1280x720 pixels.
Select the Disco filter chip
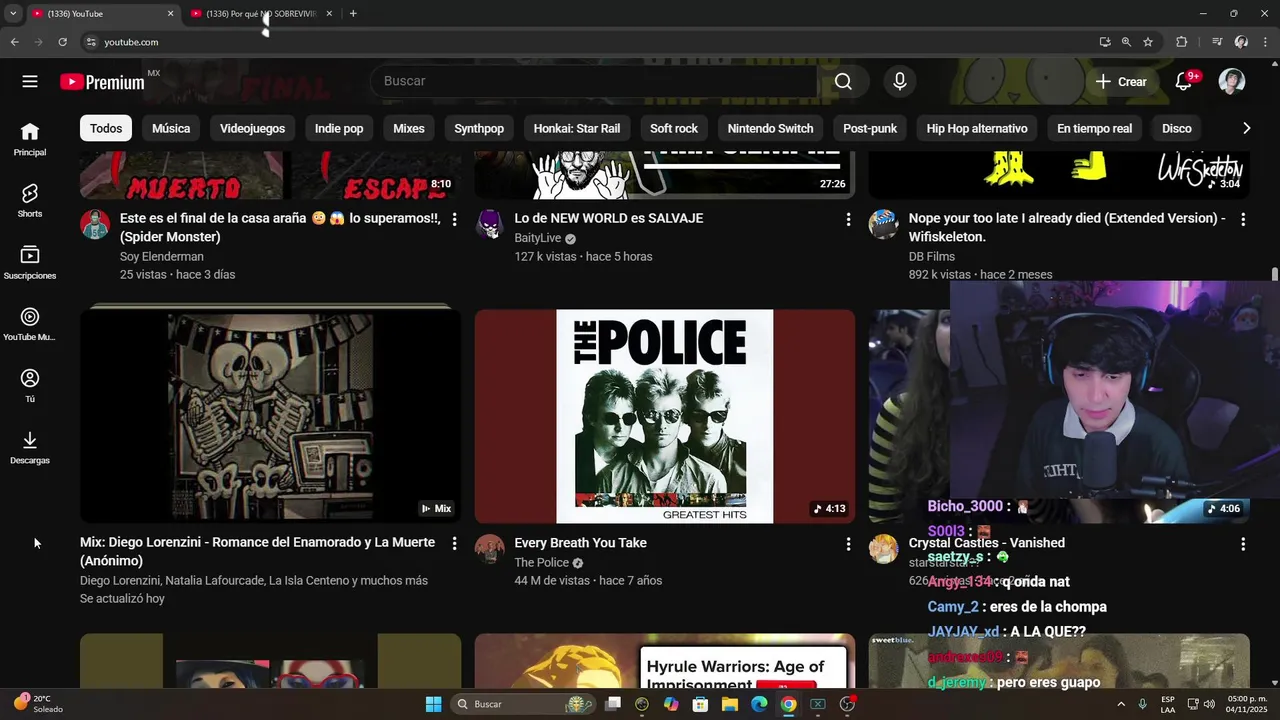1177,128
